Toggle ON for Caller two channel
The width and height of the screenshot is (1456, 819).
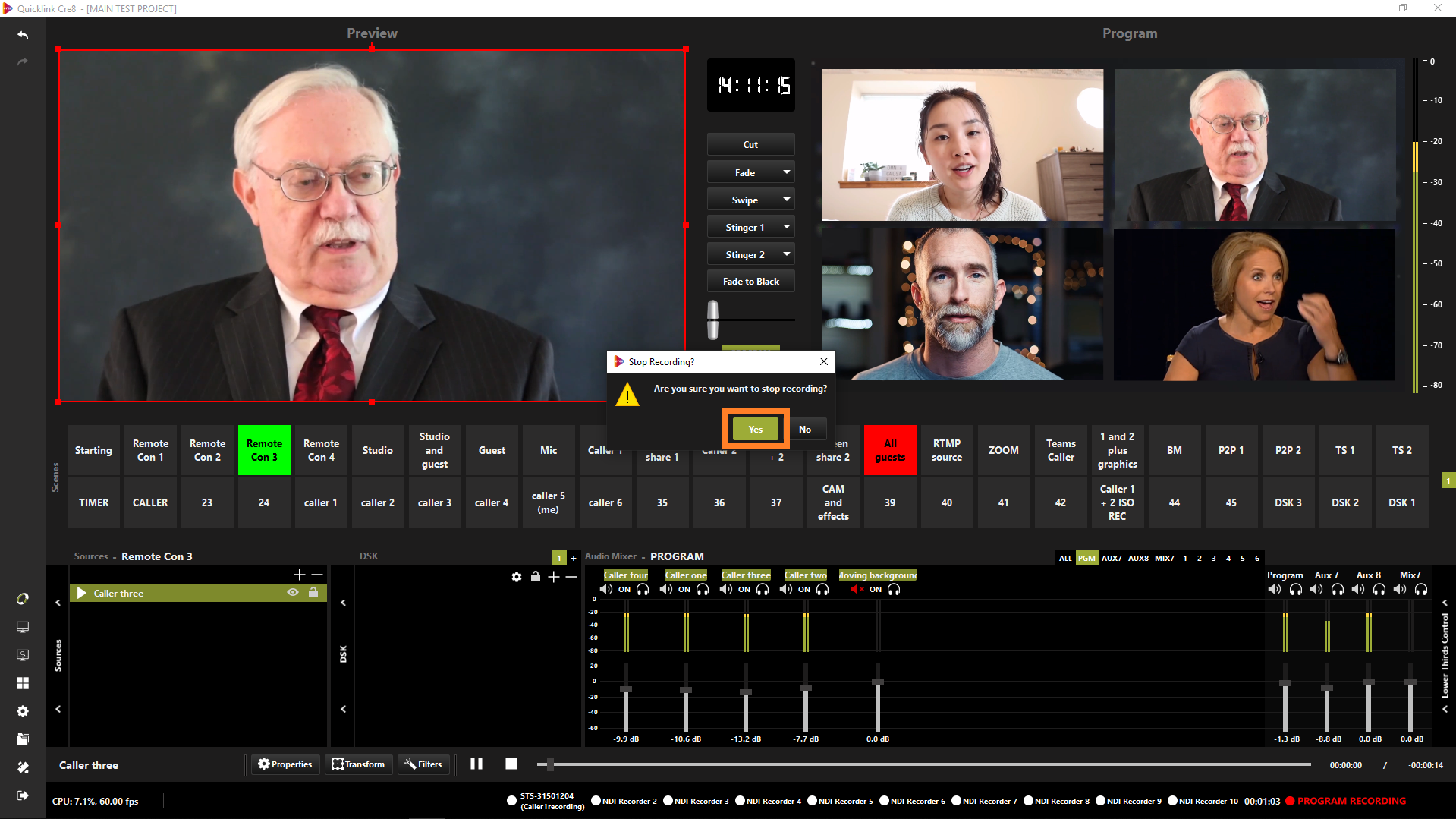tap(804, 589)
